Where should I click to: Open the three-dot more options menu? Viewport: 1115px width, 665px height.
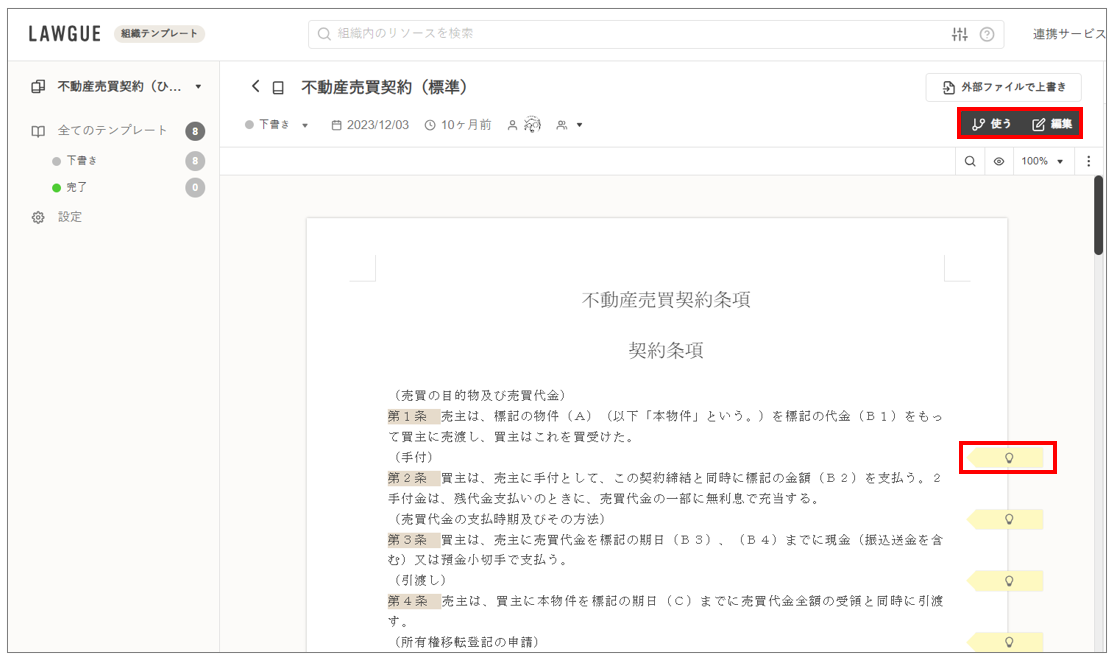point(1089,161)
